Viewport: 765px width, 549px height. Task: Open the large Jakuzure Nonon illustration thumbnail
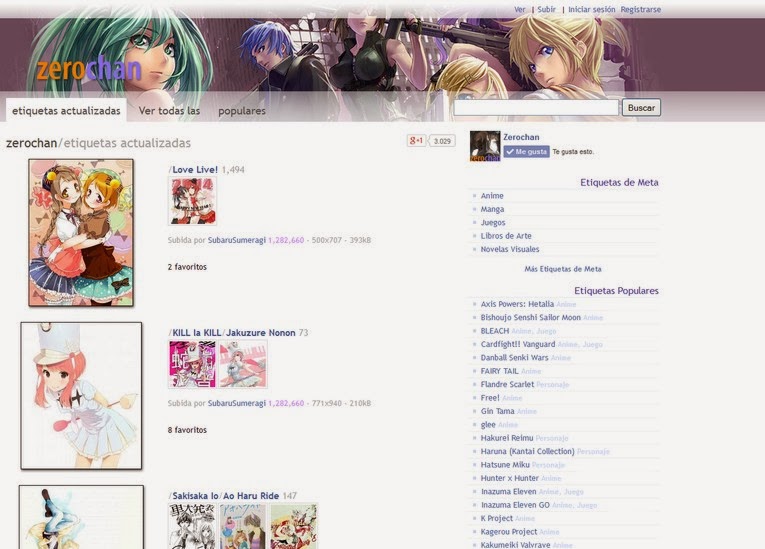81,396
